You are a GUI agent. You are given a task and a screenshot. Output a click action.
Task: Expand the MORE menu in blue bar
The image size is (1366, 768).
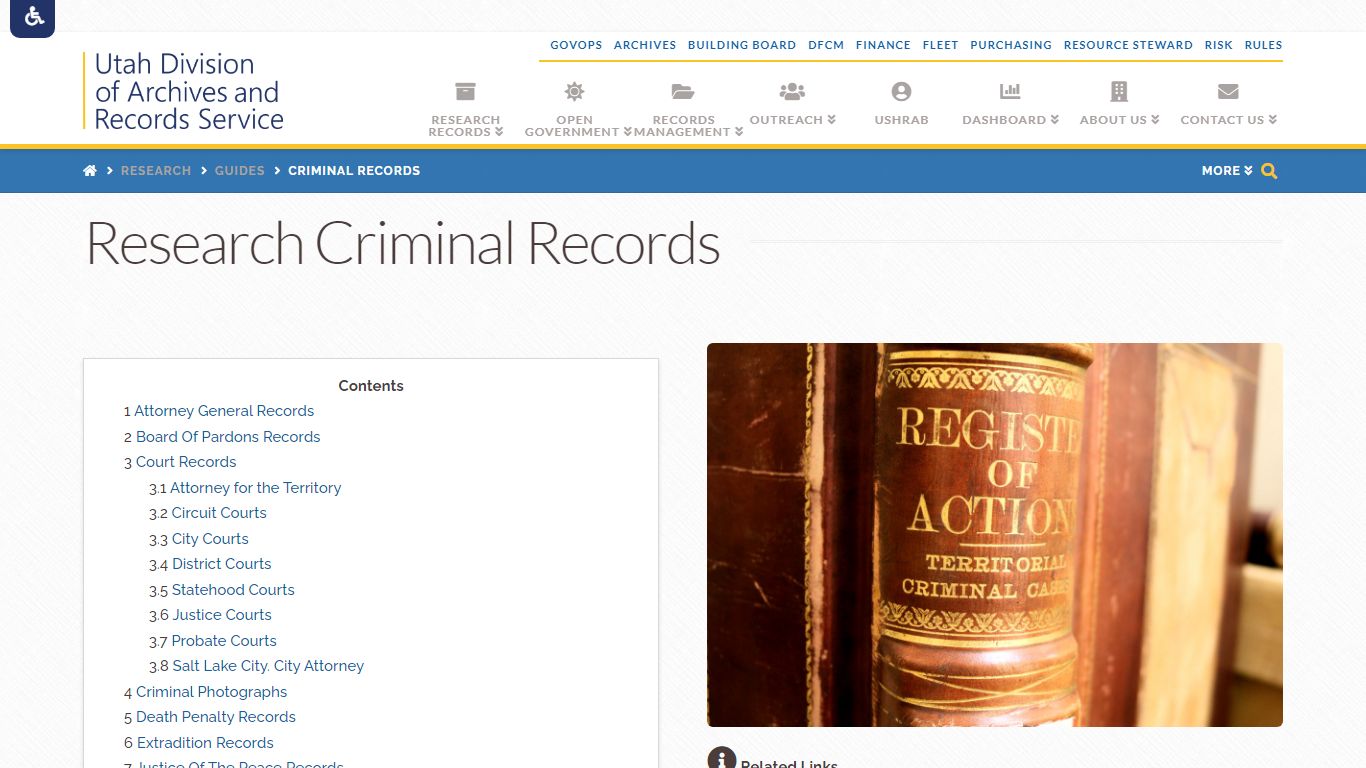click(x=1227, y=171)
